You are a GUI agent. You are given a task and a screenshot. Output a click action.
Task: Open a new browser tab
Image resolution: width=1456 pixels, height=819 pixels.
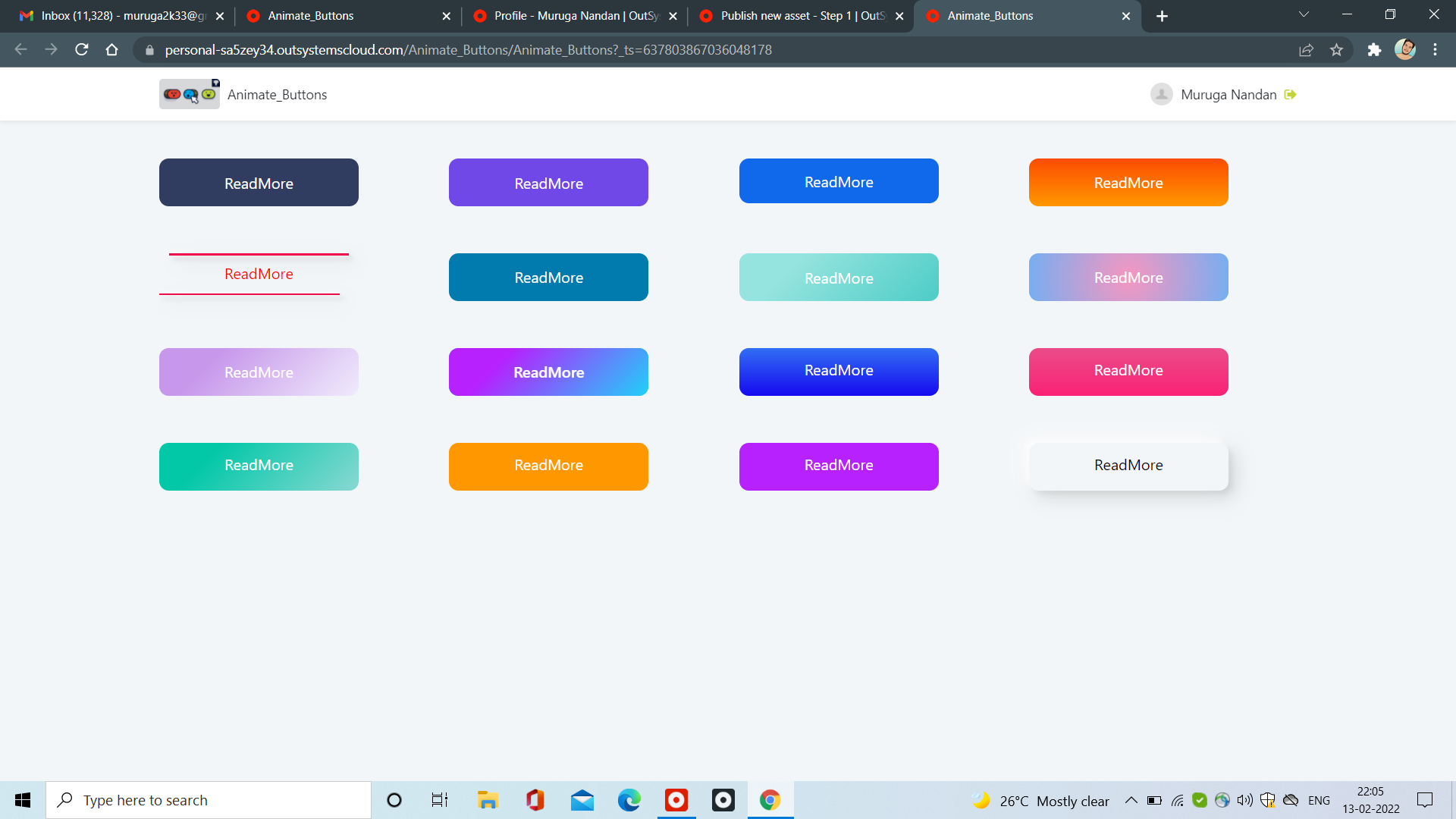coord(1162,16)
